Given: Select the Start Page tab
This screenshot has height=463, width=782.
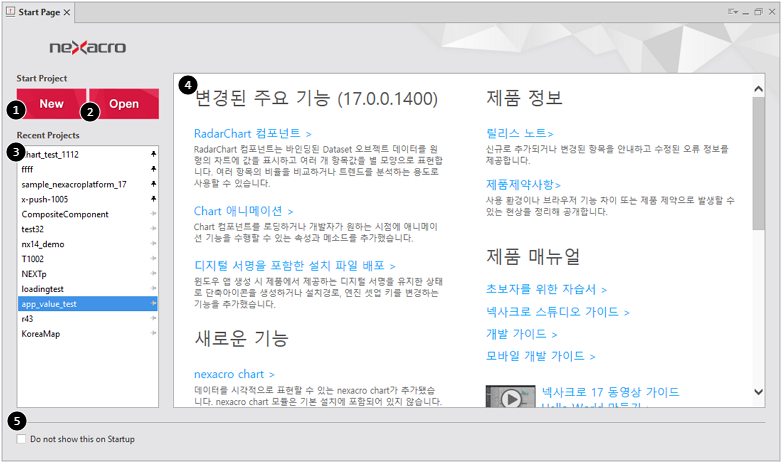Looking at the screenshot, I should tap(39, 12).
